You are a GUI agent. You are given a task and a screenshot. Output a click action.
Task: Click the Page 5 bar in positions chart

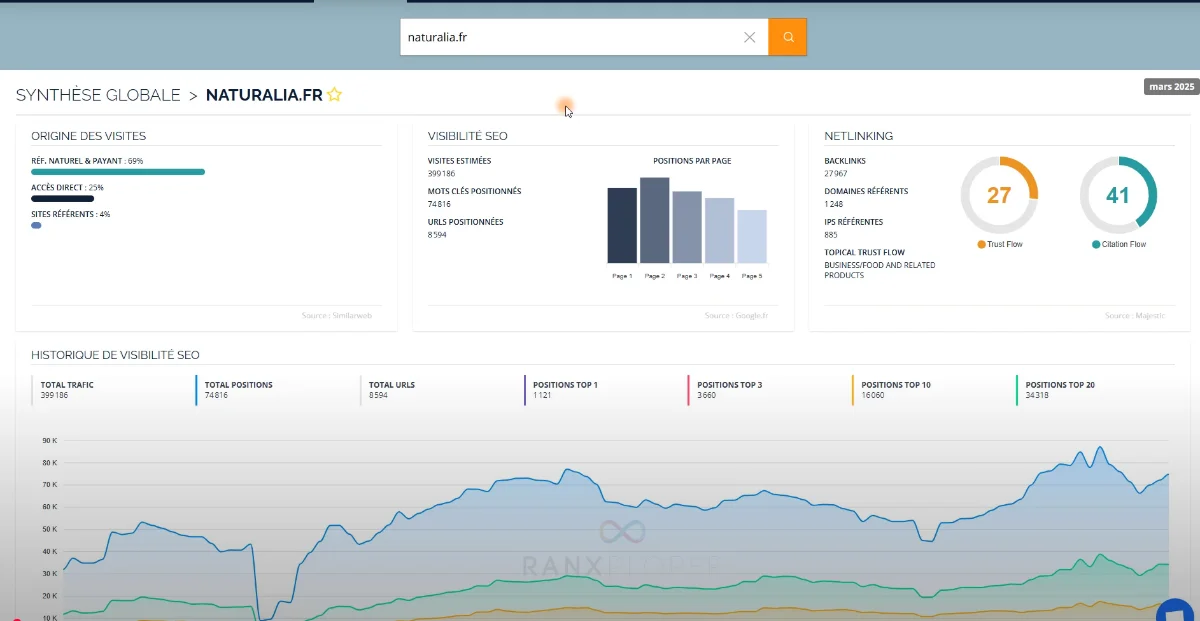tap(752, 236)
